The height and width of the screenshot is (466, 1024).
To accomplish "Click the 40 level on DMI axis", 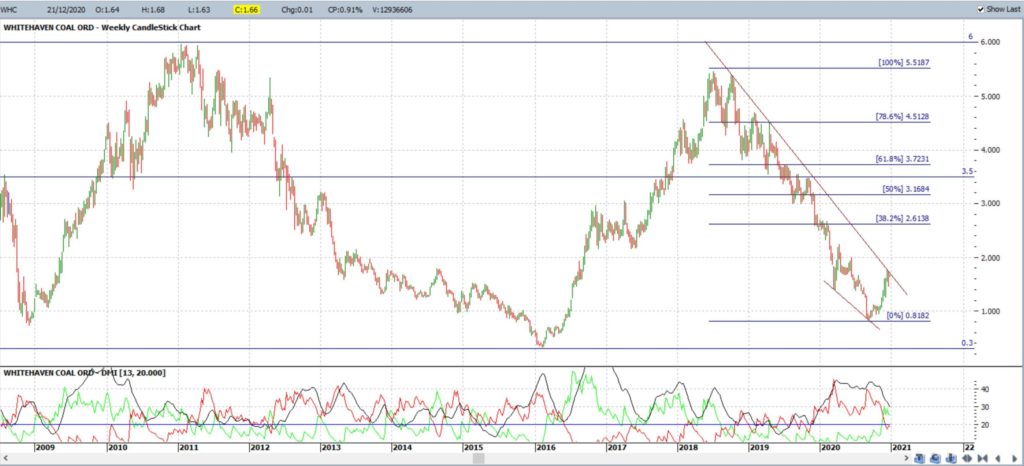I will tap(986, 389).
